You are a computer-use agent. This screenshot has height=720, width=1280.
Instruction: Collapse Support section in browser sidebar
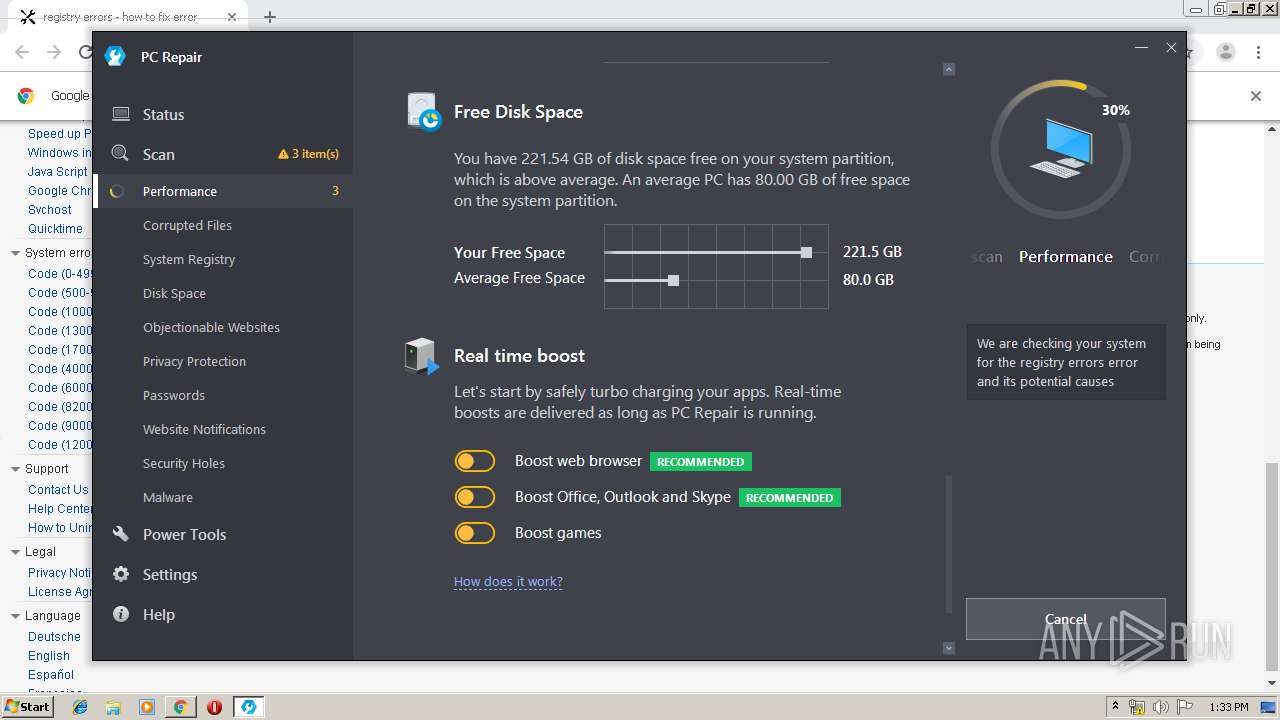[15, 469]
